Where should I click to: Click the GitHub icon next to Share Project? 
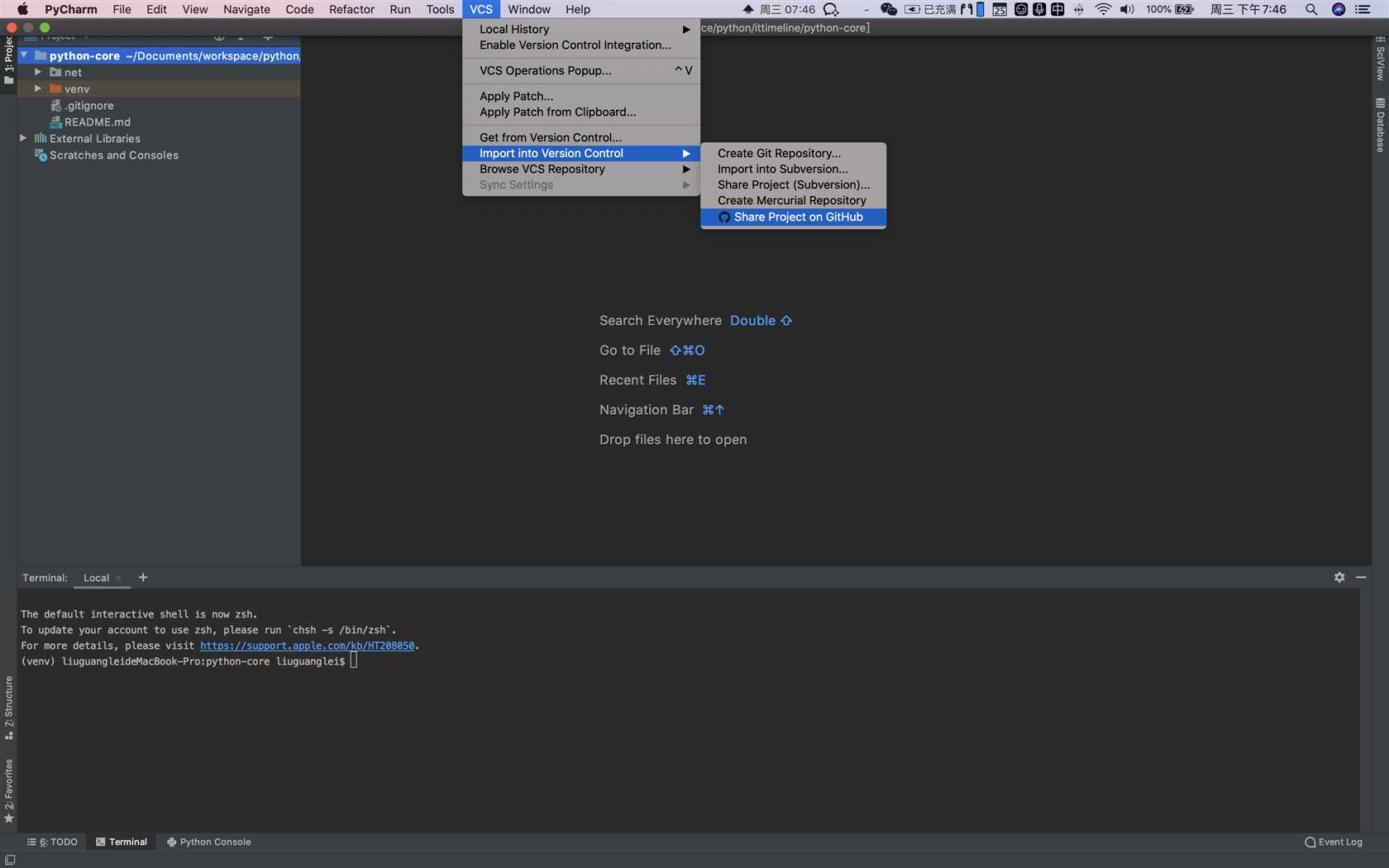tap(724, 217)
